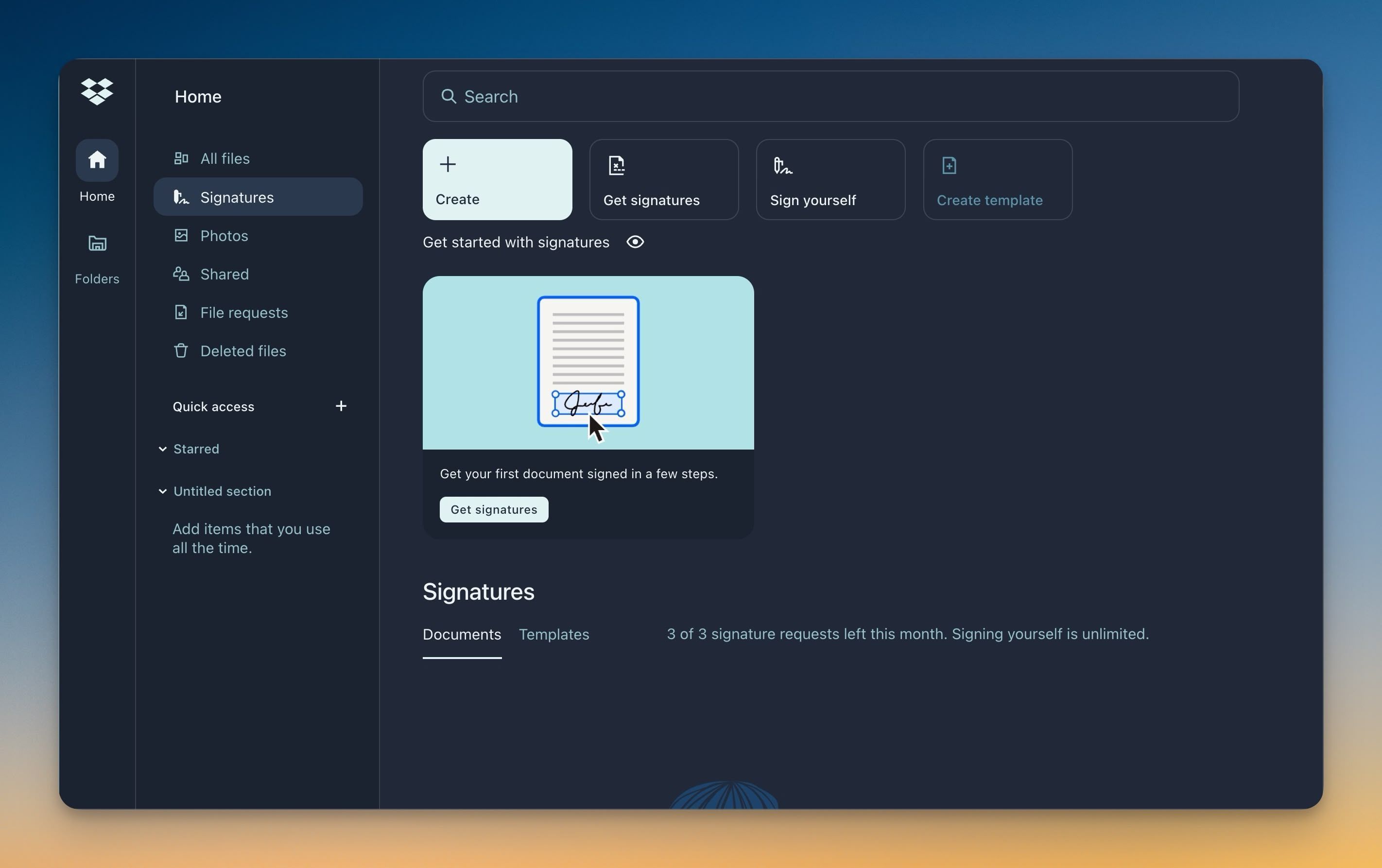The height and width of the screenshot is (868, 1382).
Task: Open the Home rail icon
Action: click(x=96, y=160)
